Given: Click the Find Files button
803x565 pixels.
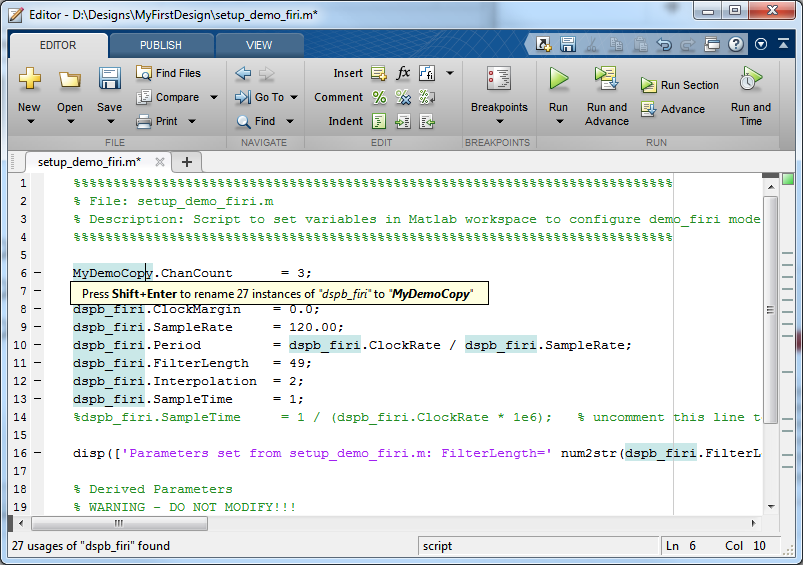Looking at the screenshot, I should pyautogui.click(x=168, y=73).
